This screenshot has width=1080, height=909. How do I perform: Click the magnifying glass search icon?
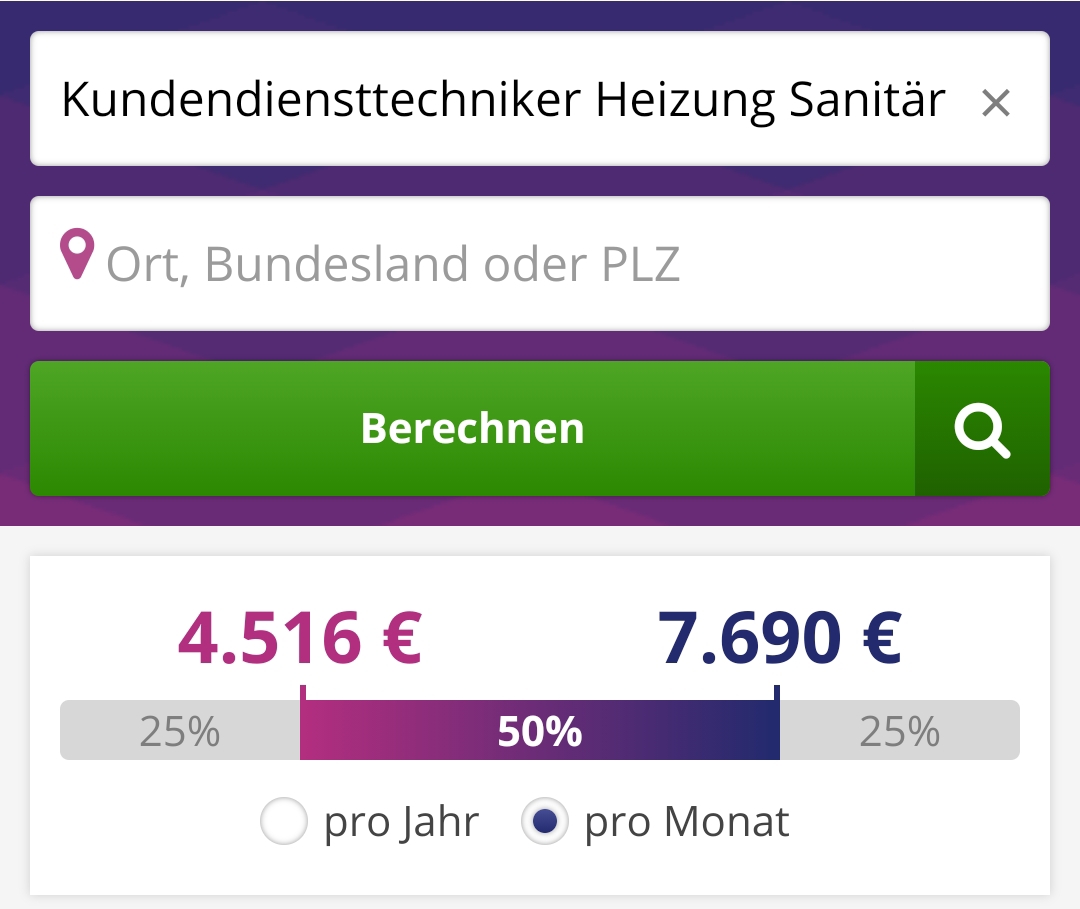pos(982,429)
